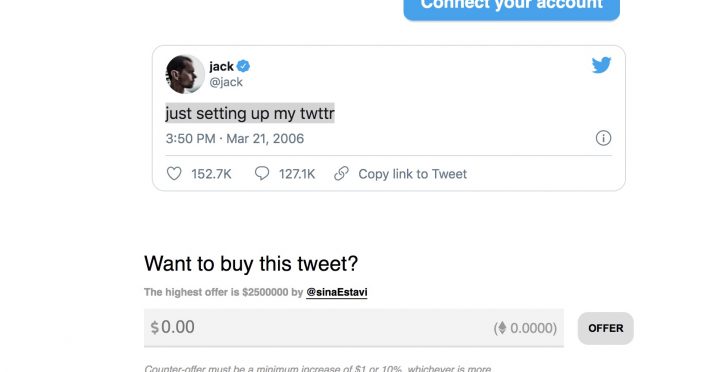720x372 pixels.
Task: Click the 'Want to buy this tweet?' heading
Action: (251, 264)
